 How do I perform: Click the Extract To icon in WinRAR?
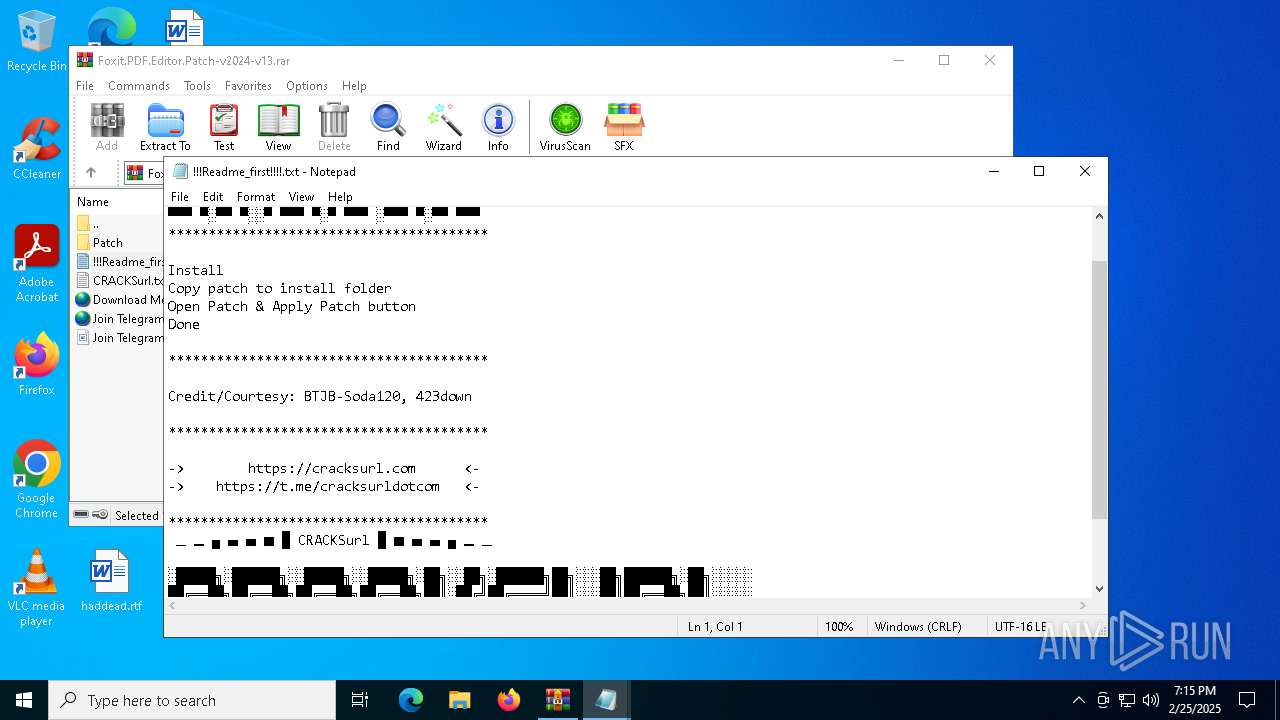click(165, 127)
